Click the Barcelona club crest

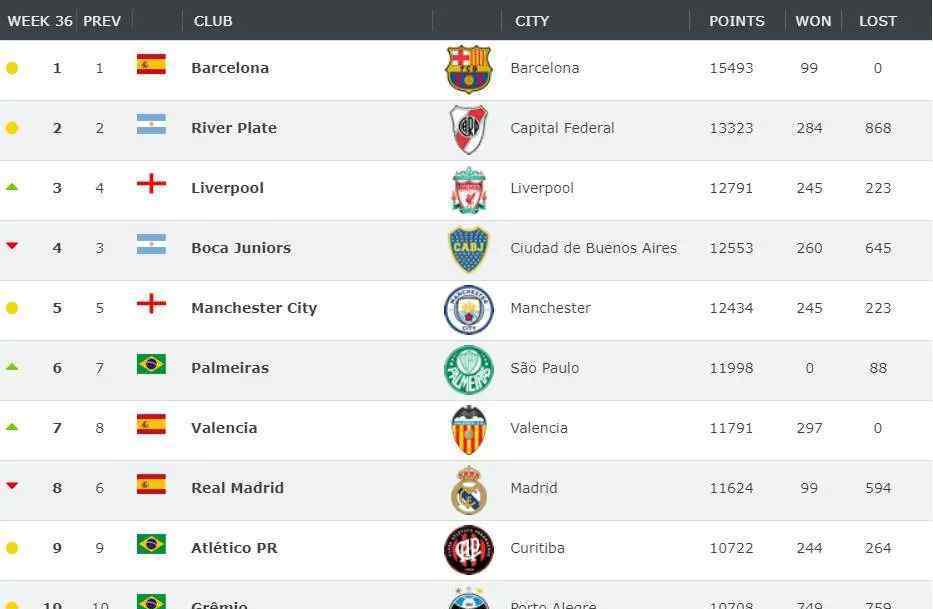tap(469, 69)
